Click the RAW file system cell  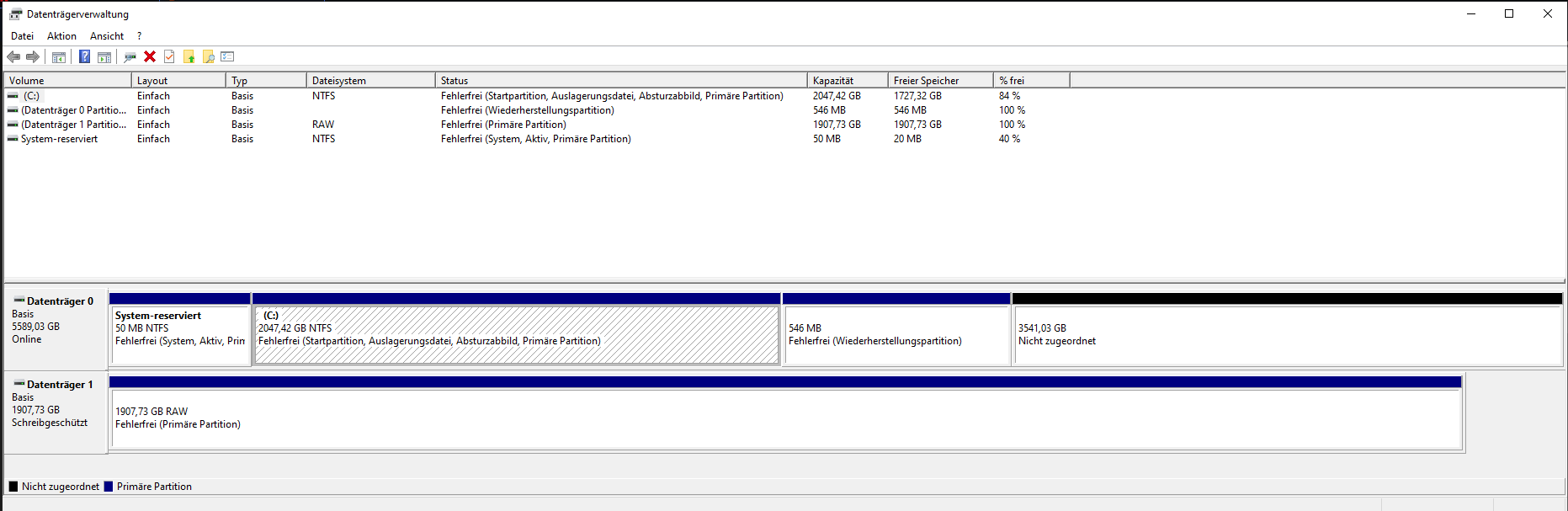click(323, 125)
